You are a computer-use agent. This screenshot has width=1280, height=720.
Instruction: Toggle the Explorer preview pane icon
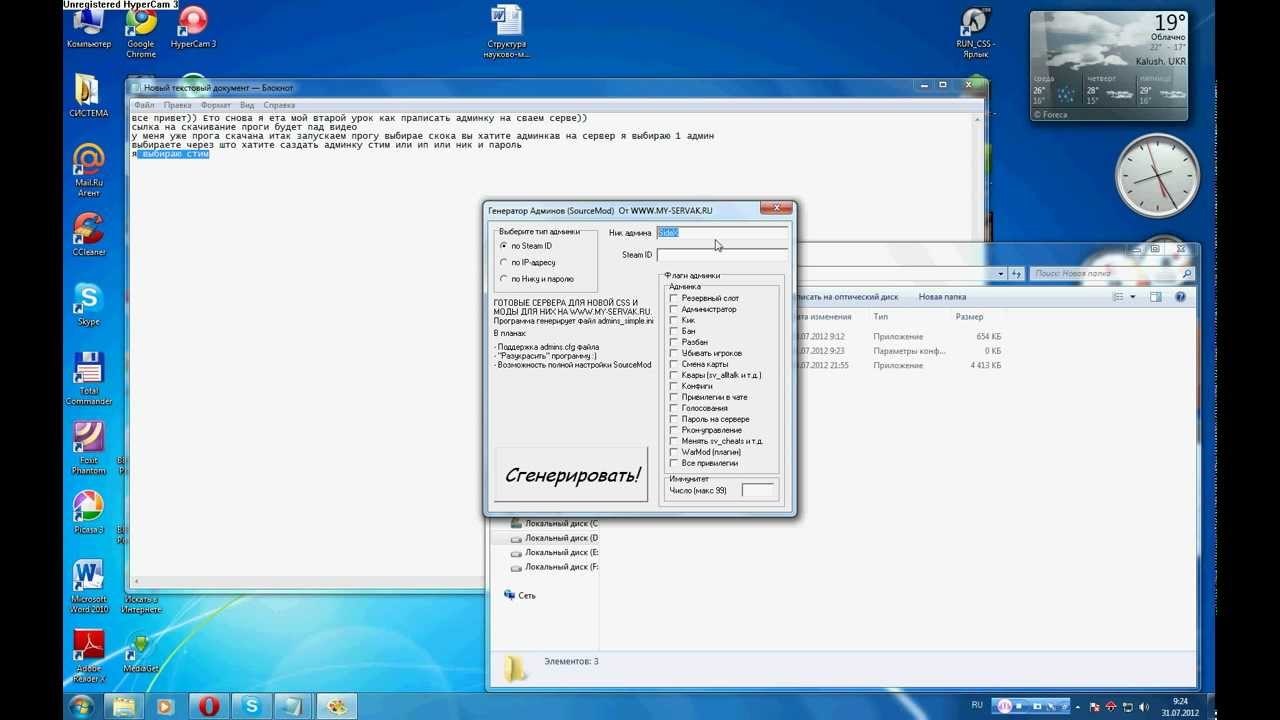coord(1155,297)
